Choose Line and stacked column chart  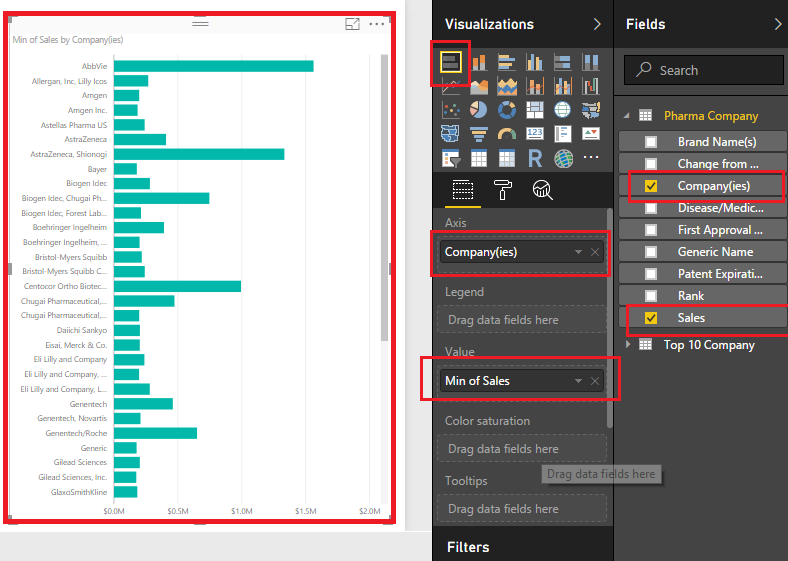[x=535, y=86]
